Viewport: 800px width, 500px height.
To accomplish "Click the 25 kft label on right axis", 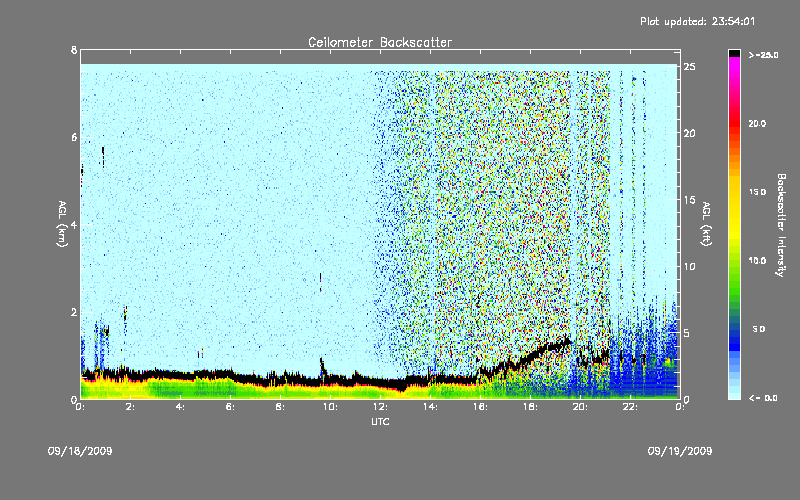I will pos(690,67).
